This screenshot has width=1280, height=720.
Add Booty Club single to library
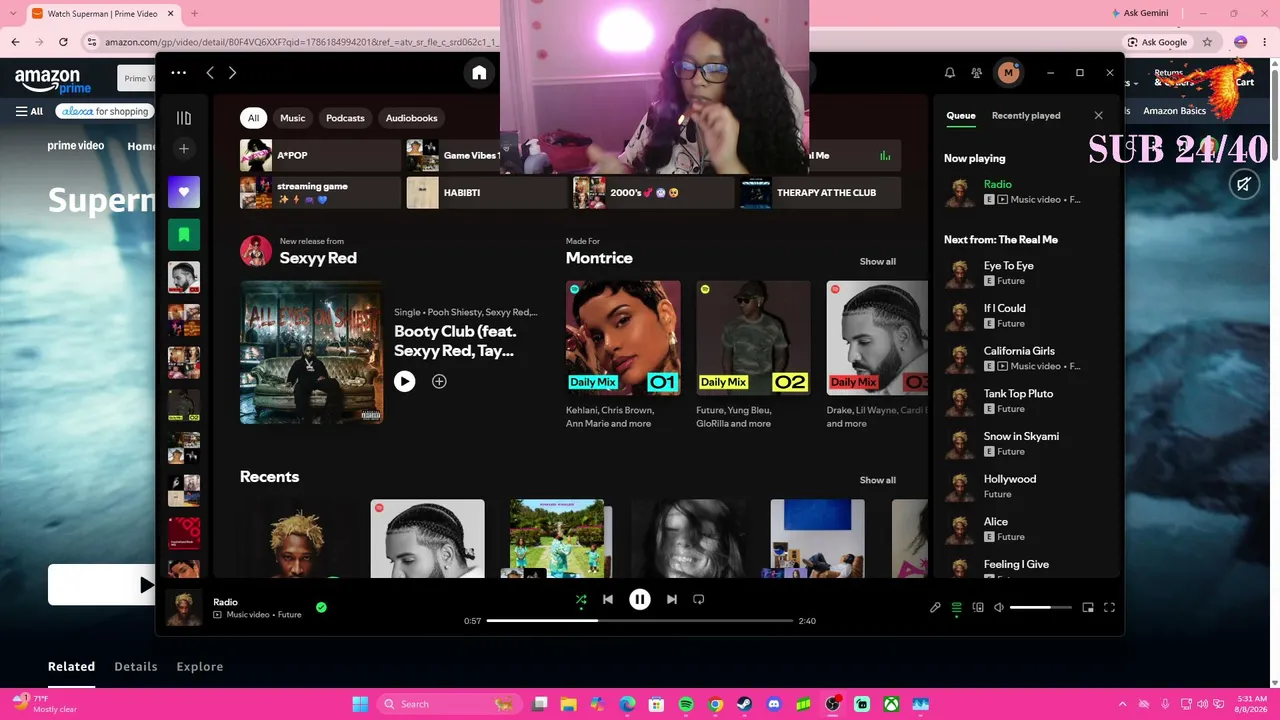pyautogui.click(x=439, y=381)
